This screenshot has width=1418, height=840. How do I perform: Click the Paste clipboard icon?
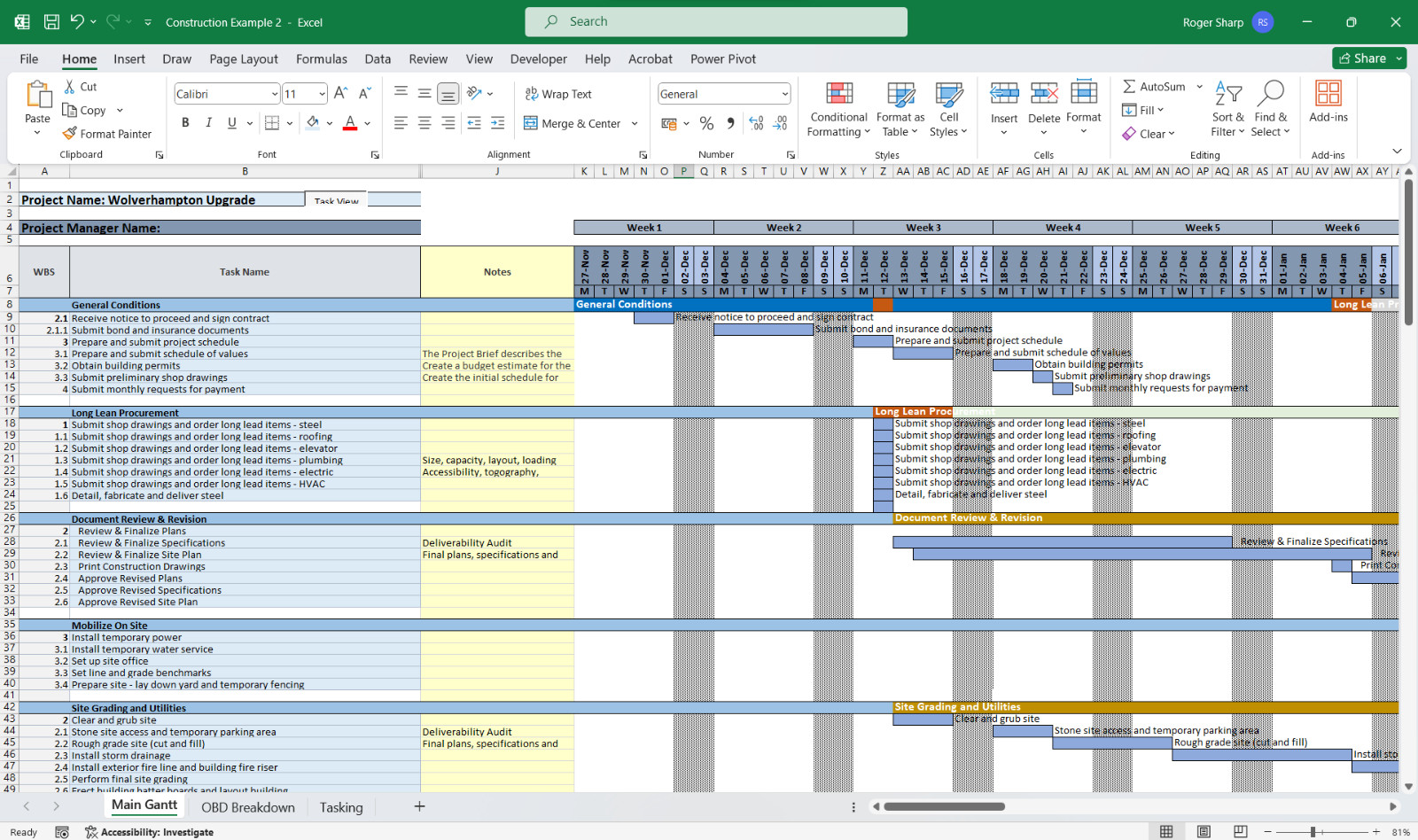click(x=38, y=94)
